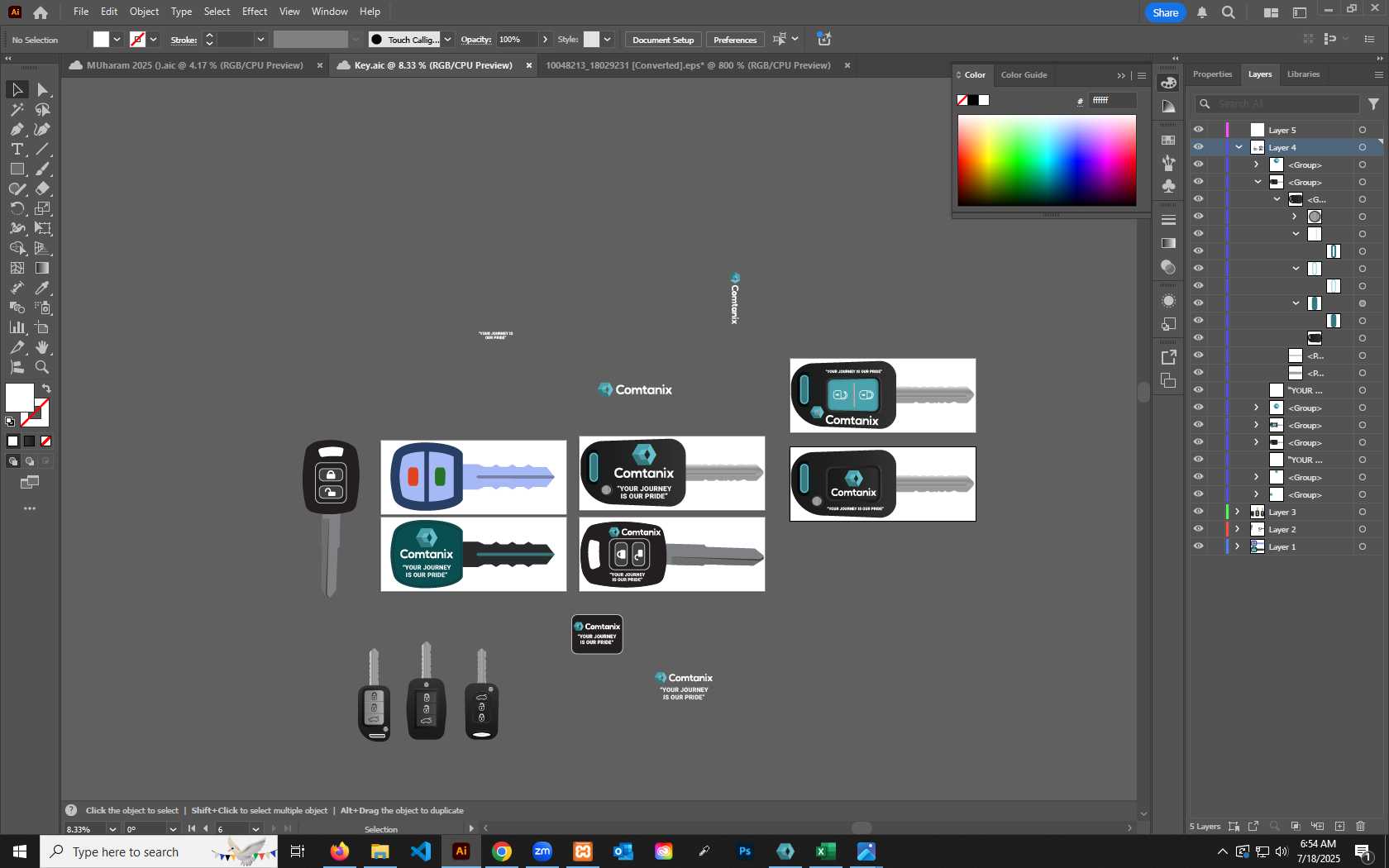Select the Scale tool
Viewport: 1389px width, 868px height.
43,208
